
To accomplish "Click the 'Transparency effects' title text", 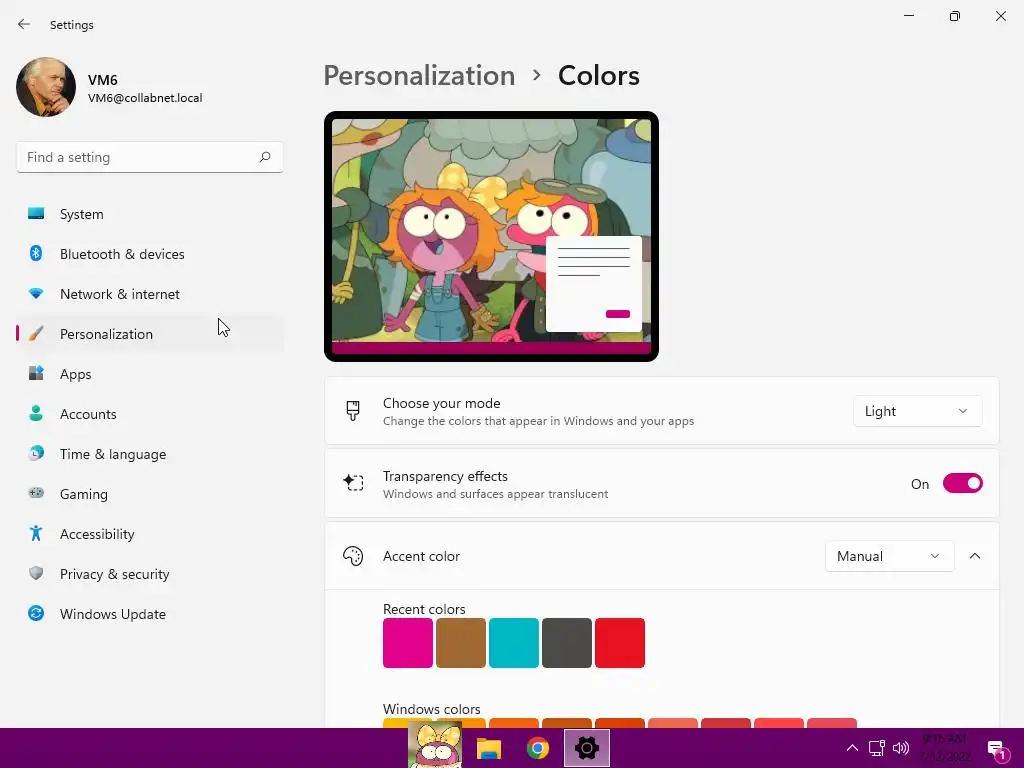I will click(445, 477).
